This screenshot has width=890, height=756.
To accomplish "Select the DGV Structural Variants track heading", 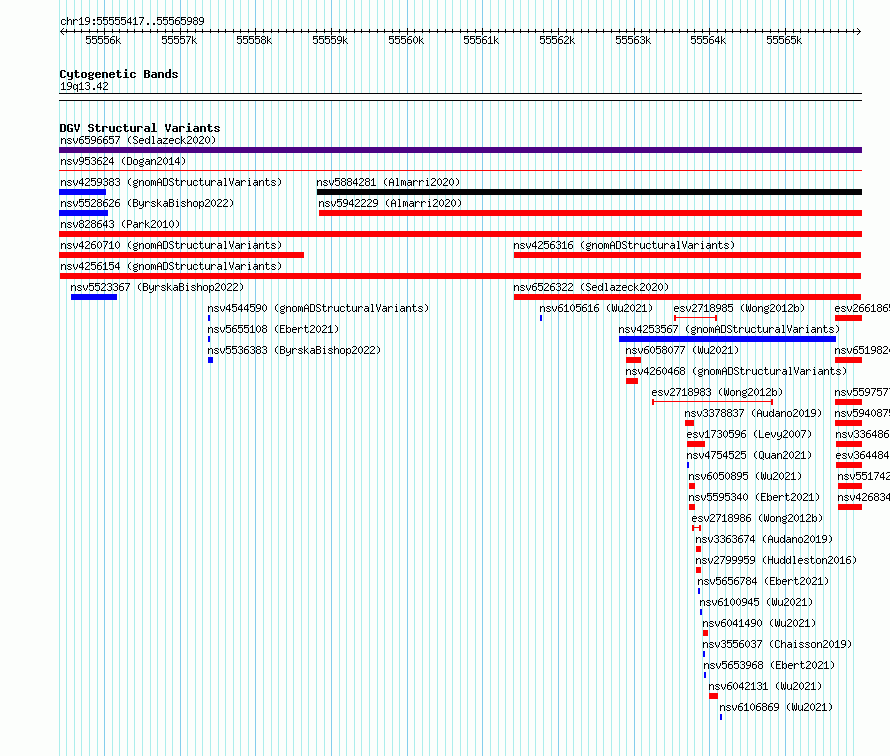I will coord(140,128).
